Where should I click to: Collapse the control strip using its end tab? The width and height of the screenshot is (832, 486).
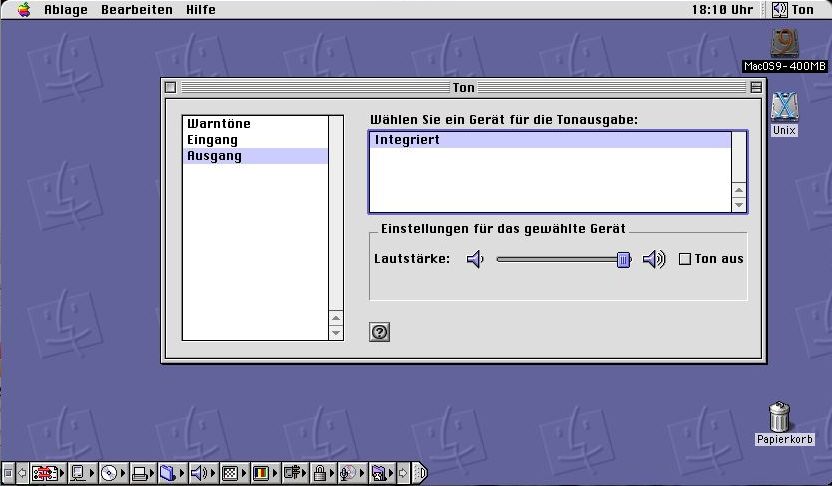(420, 473)
